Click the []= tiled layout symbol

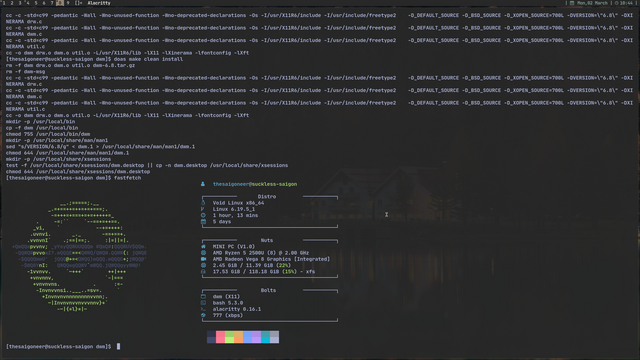pos(78,3)
